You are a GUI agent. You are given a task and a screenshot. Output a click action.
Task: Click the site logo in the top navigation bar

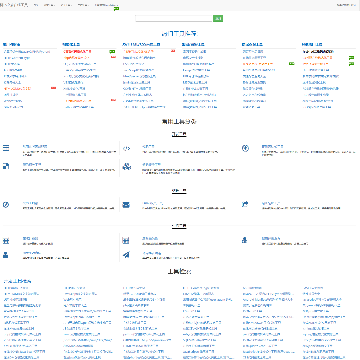14,5
